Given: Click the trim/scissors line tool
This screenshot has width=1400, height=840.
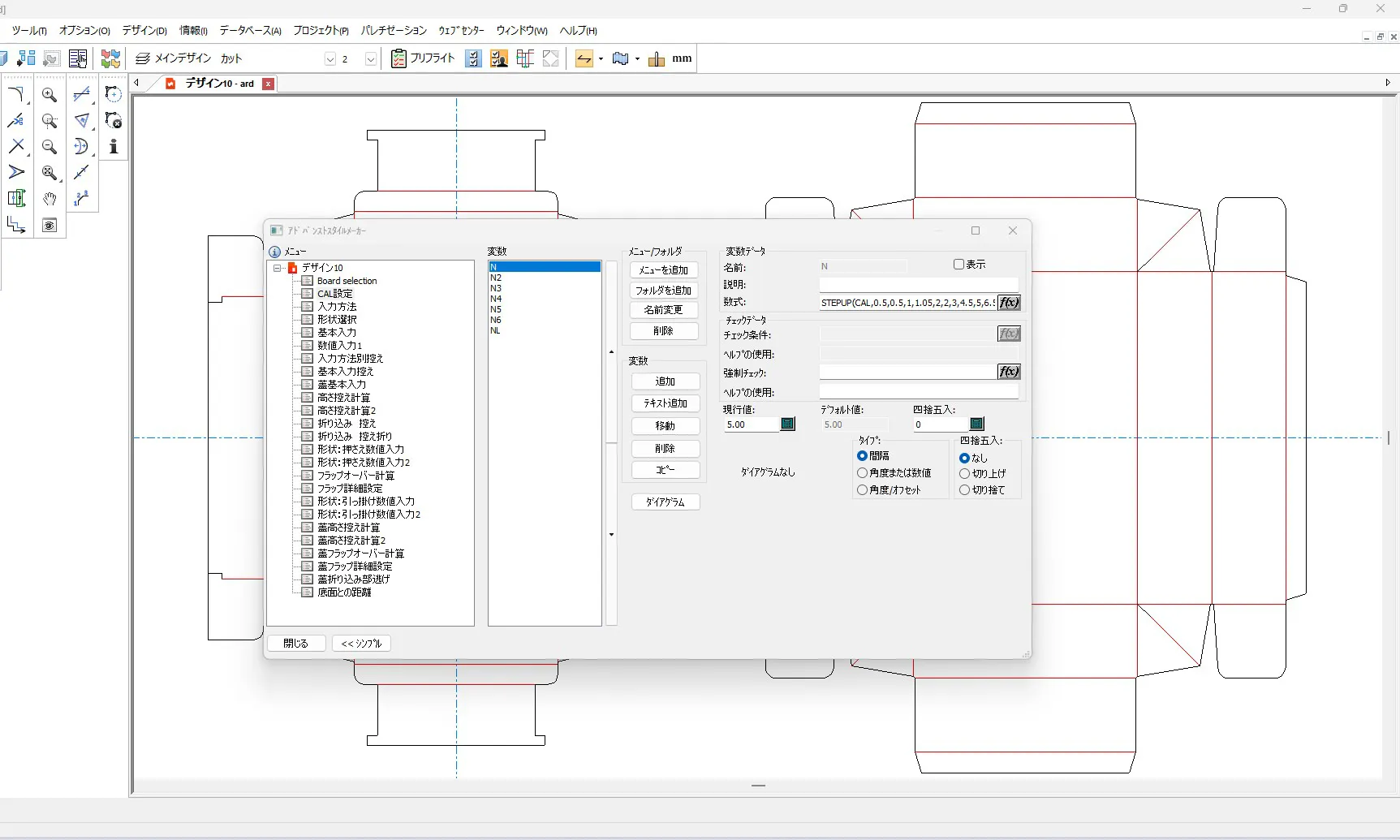Looking at the screenshot, I should (16, 121).
